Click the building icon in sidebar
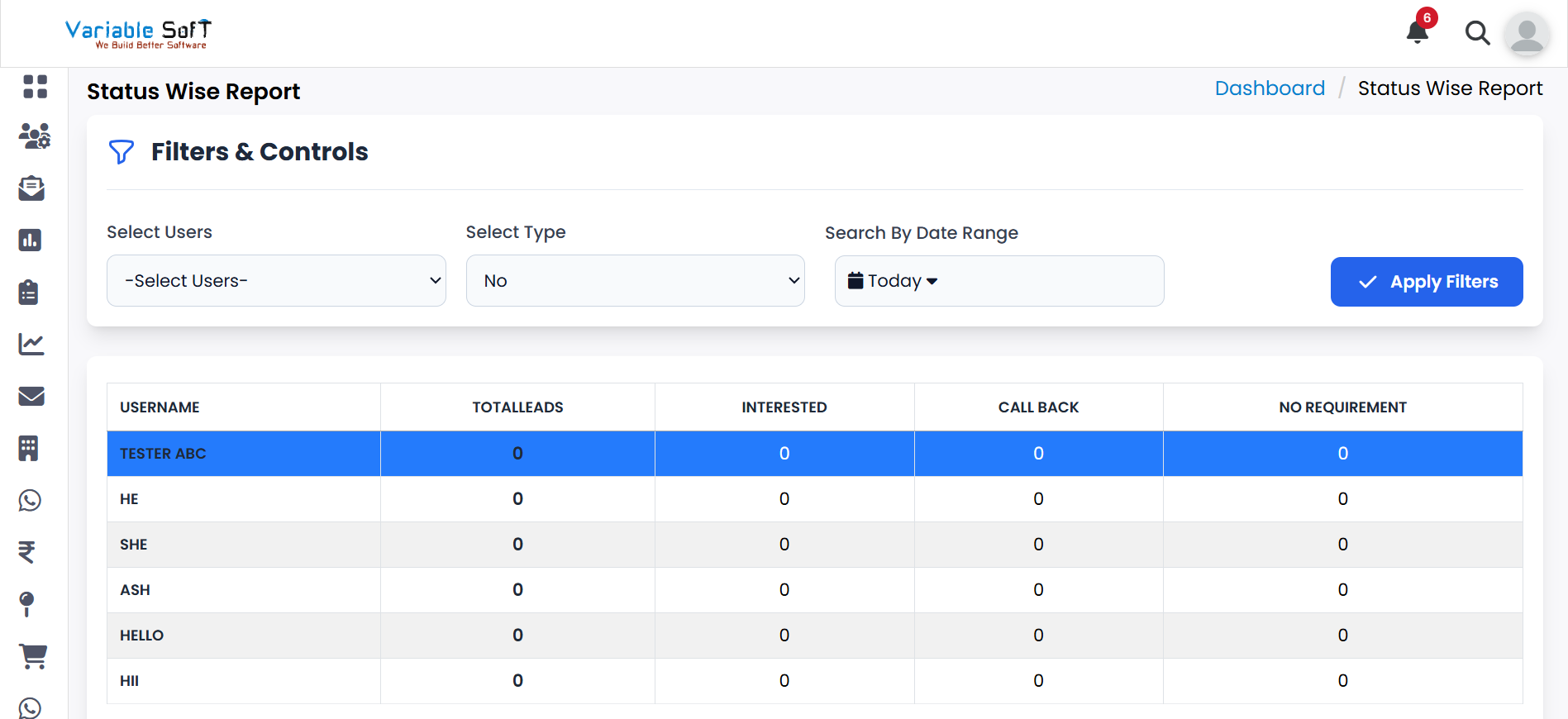 click(29, 448)
